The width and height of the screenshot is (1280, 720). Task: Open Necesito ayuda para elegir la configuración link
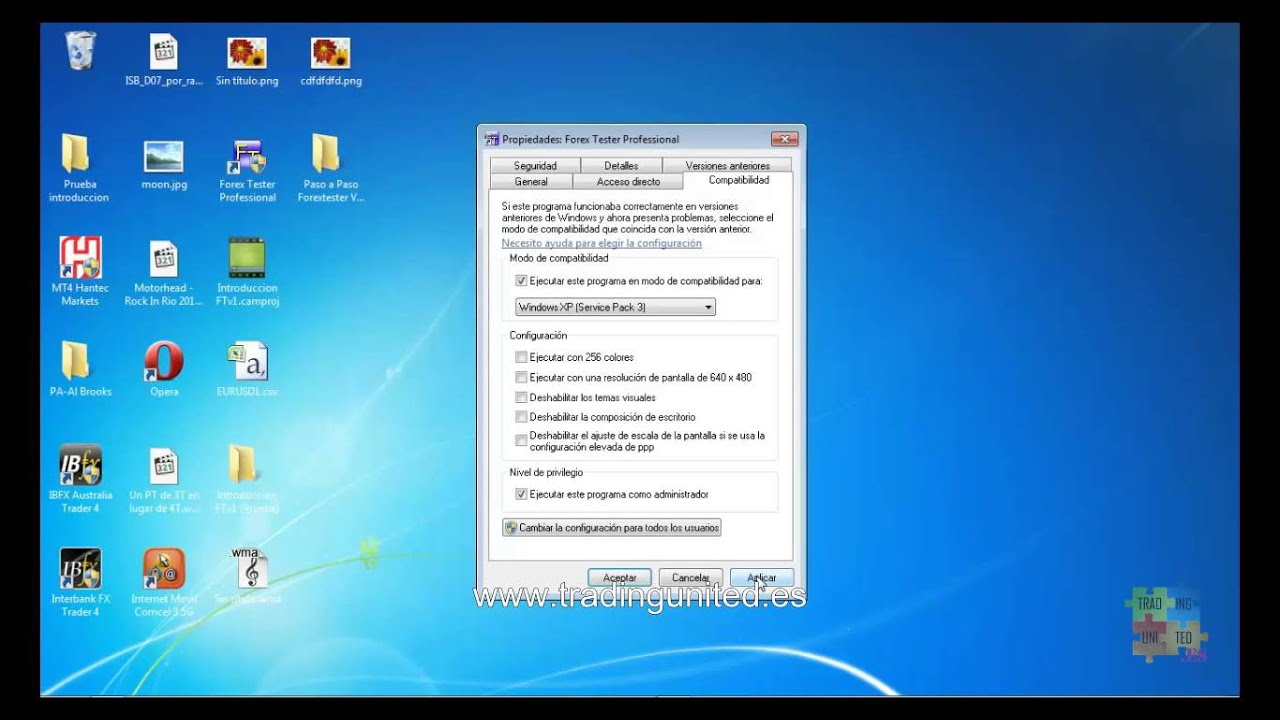[601, 243]
